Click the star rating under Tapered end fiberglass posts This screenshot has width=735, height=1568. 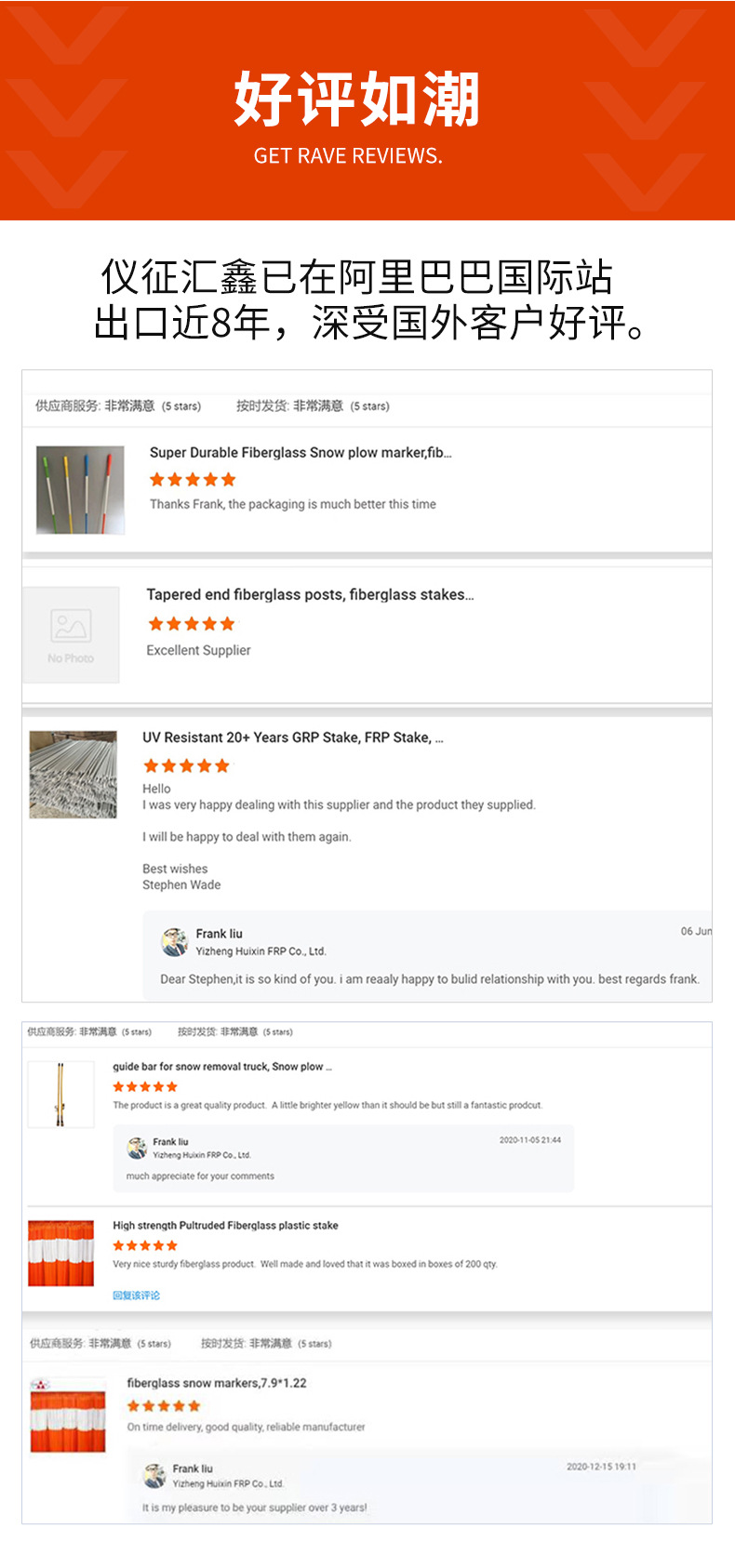coord(191,624)
